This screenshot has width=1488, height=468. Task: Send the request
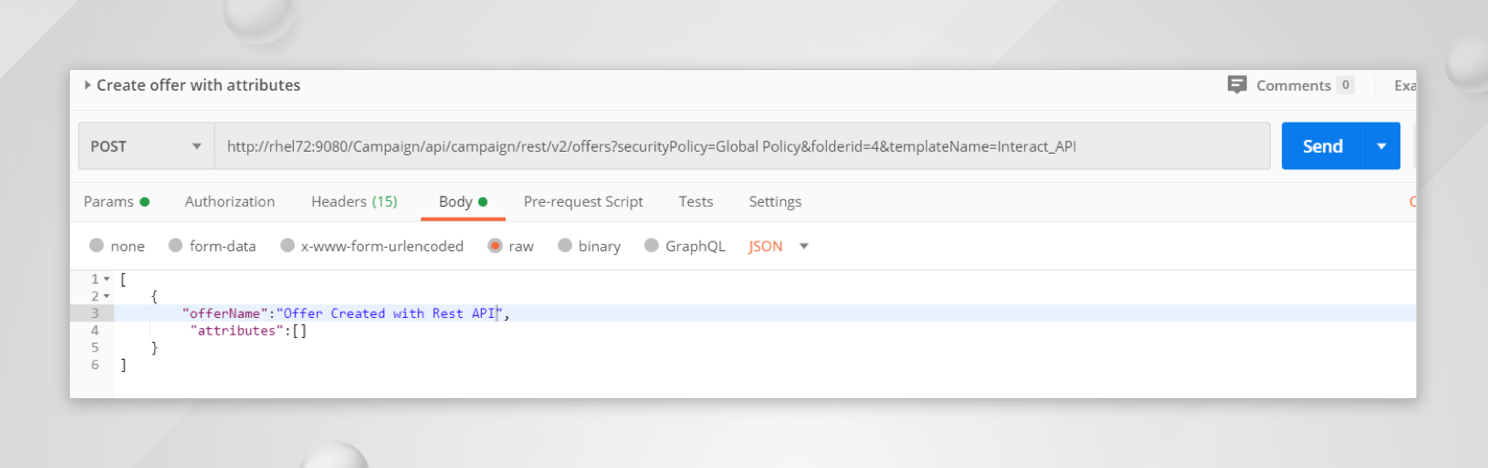coord(1322,146)
